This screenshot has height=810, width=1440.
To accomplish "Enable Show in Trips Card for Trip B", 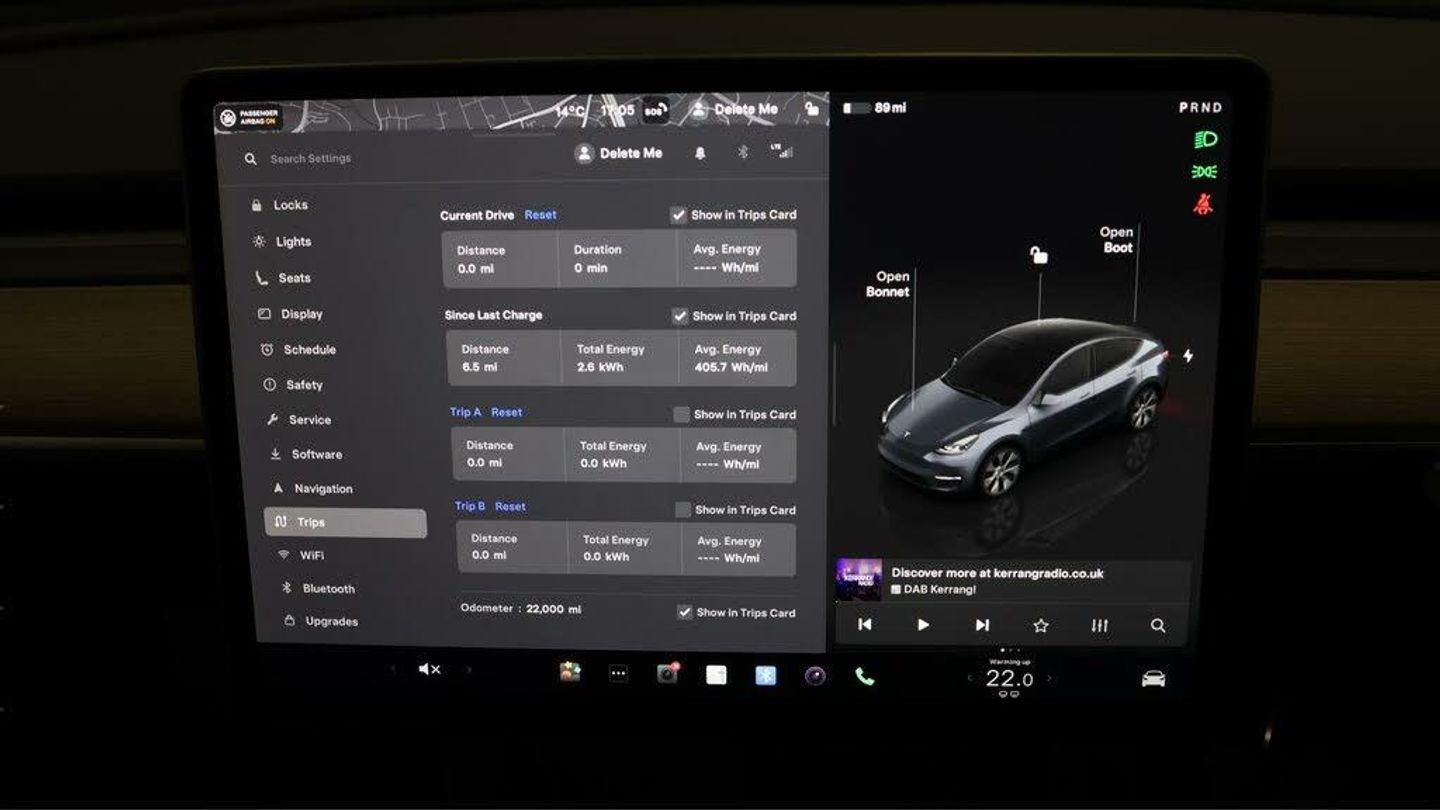I will (x=683, y=510).
